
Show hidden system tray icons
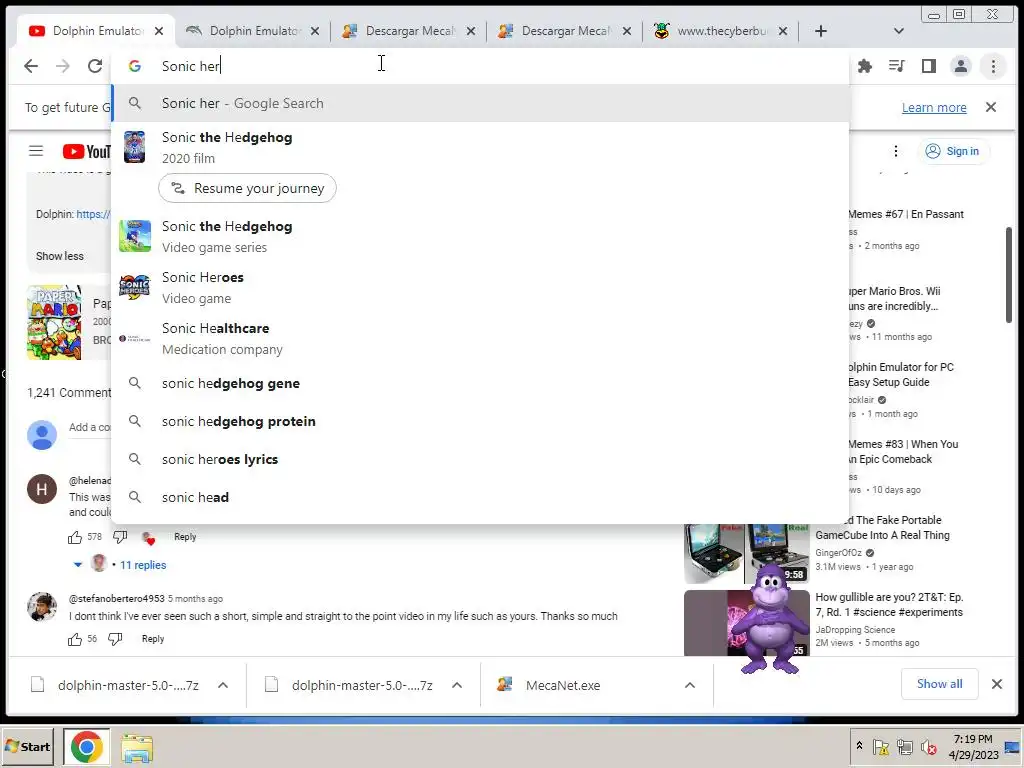coord(859,745)
